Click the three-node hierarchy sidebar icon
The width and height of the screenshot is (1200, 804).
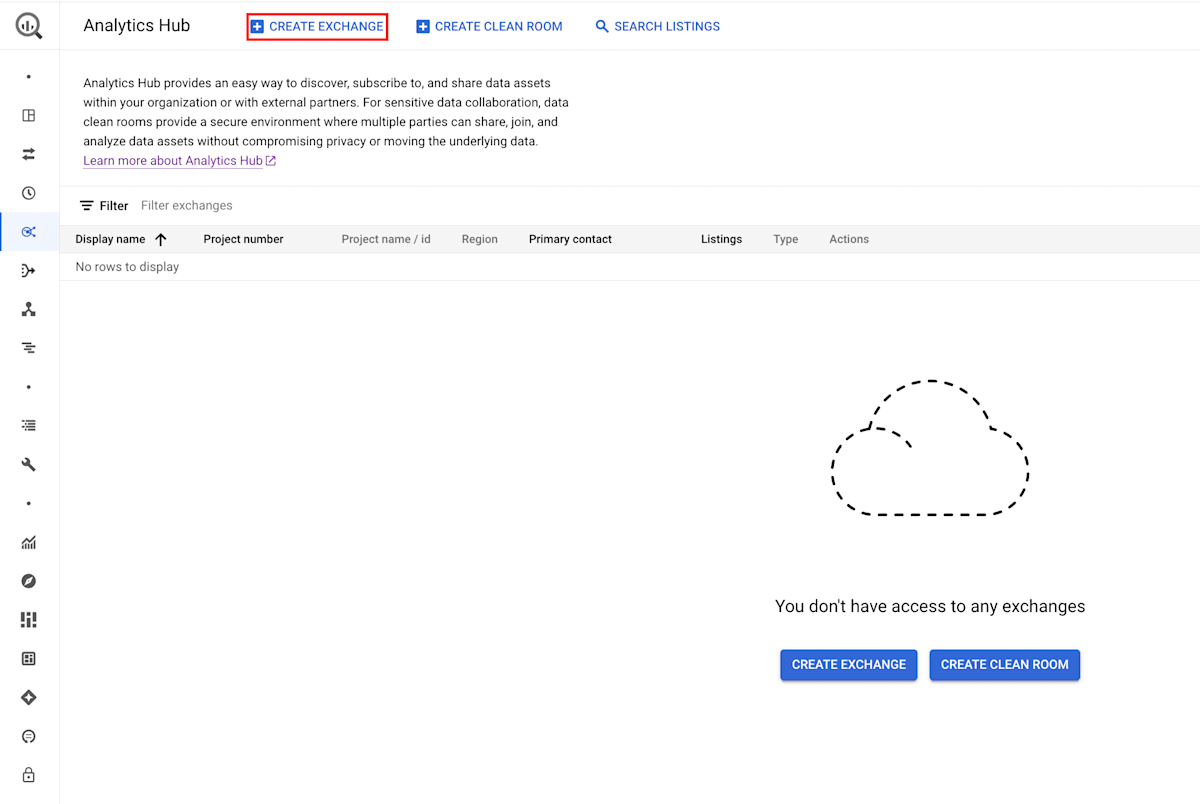(x=29, y=310)
